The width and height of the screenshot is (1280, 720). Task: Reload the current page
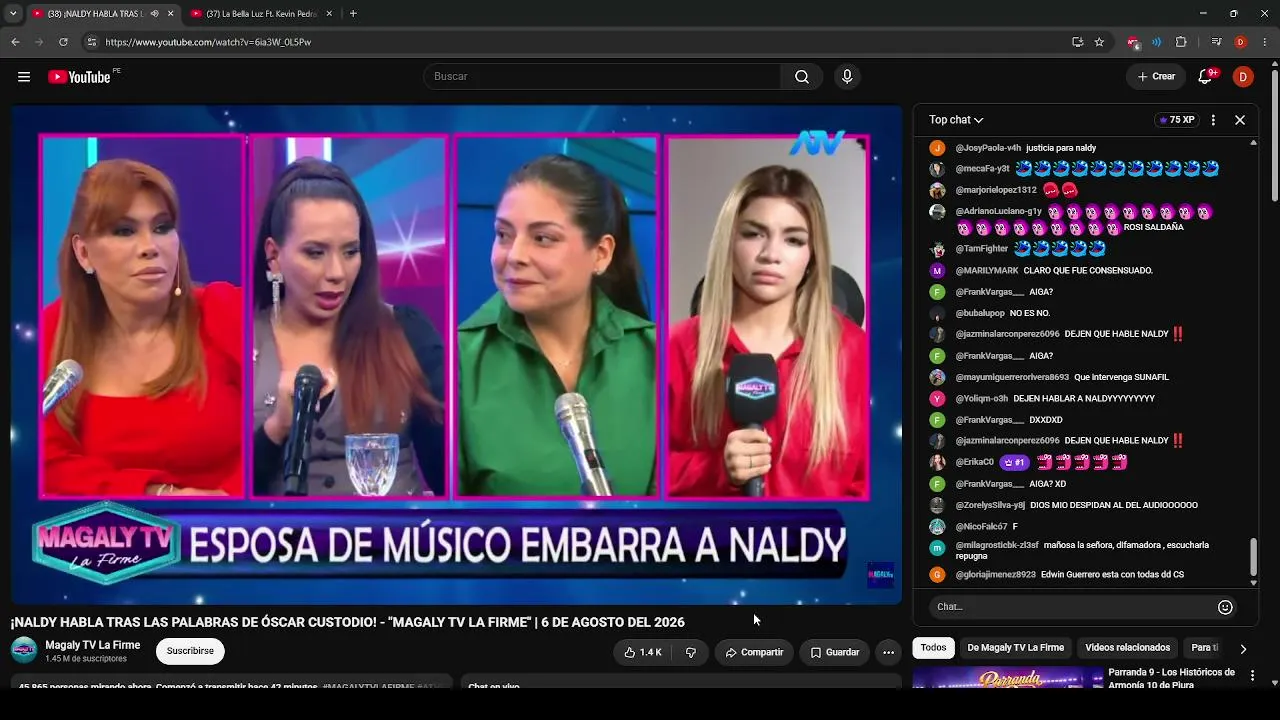[63, 42]
